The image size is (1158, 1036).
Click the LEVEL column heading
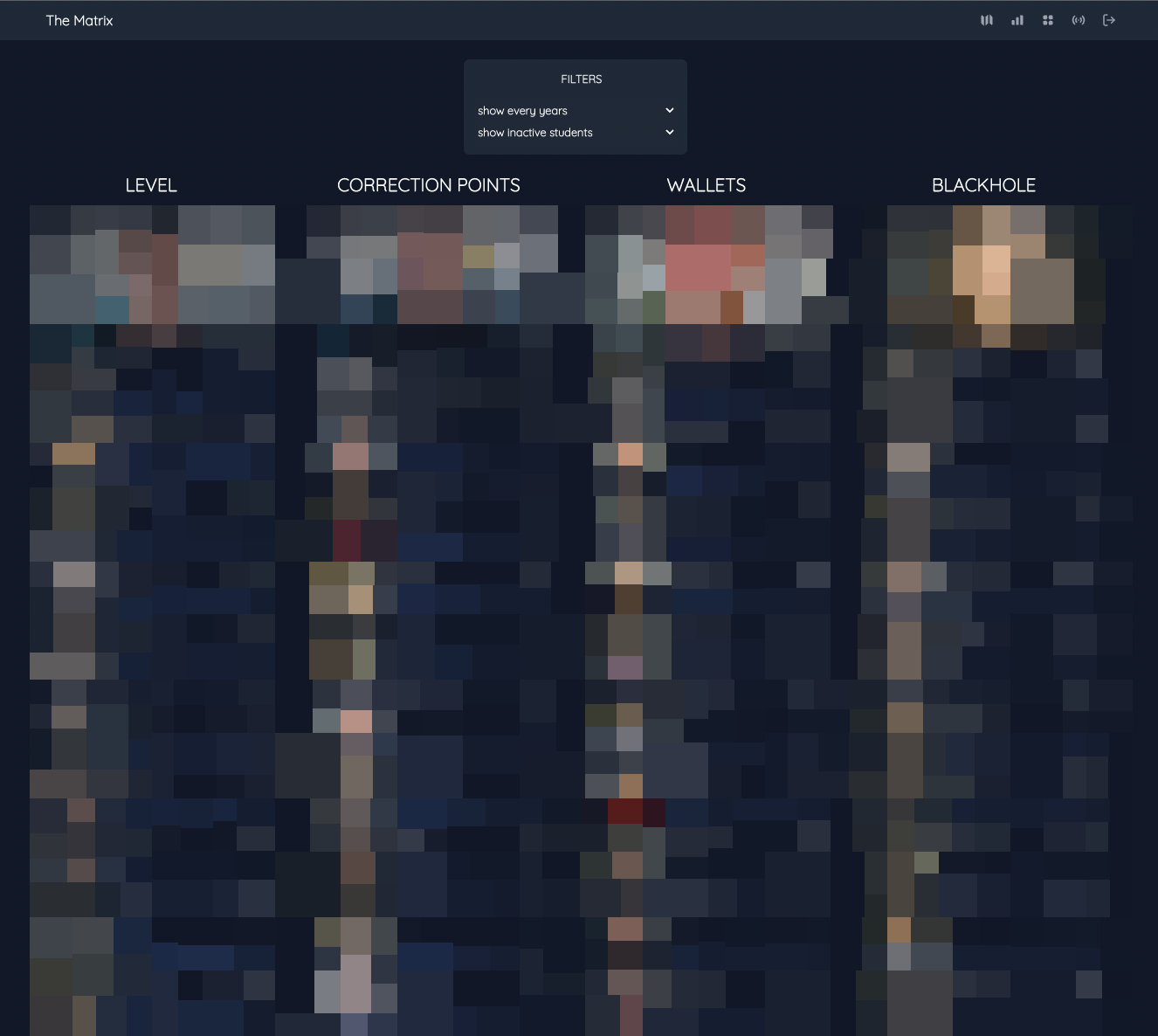(x=151, y=185)
